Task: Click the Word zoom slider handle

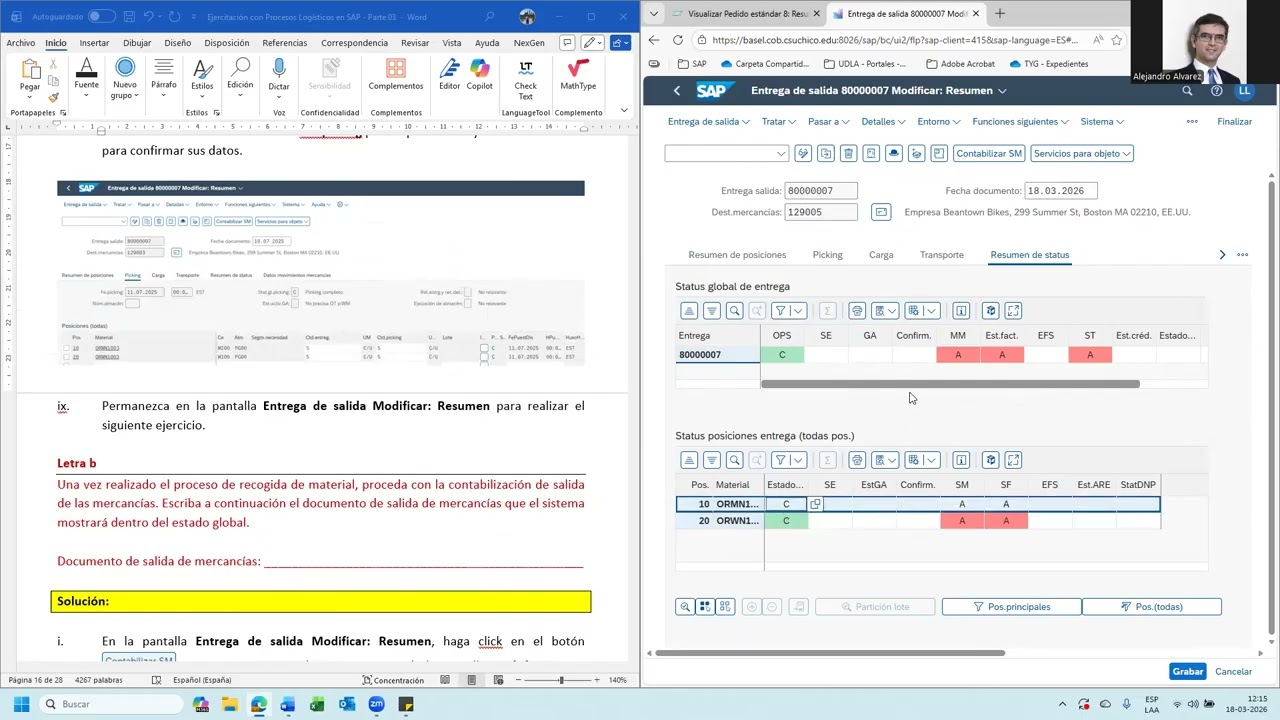Action: coord(561,680)
